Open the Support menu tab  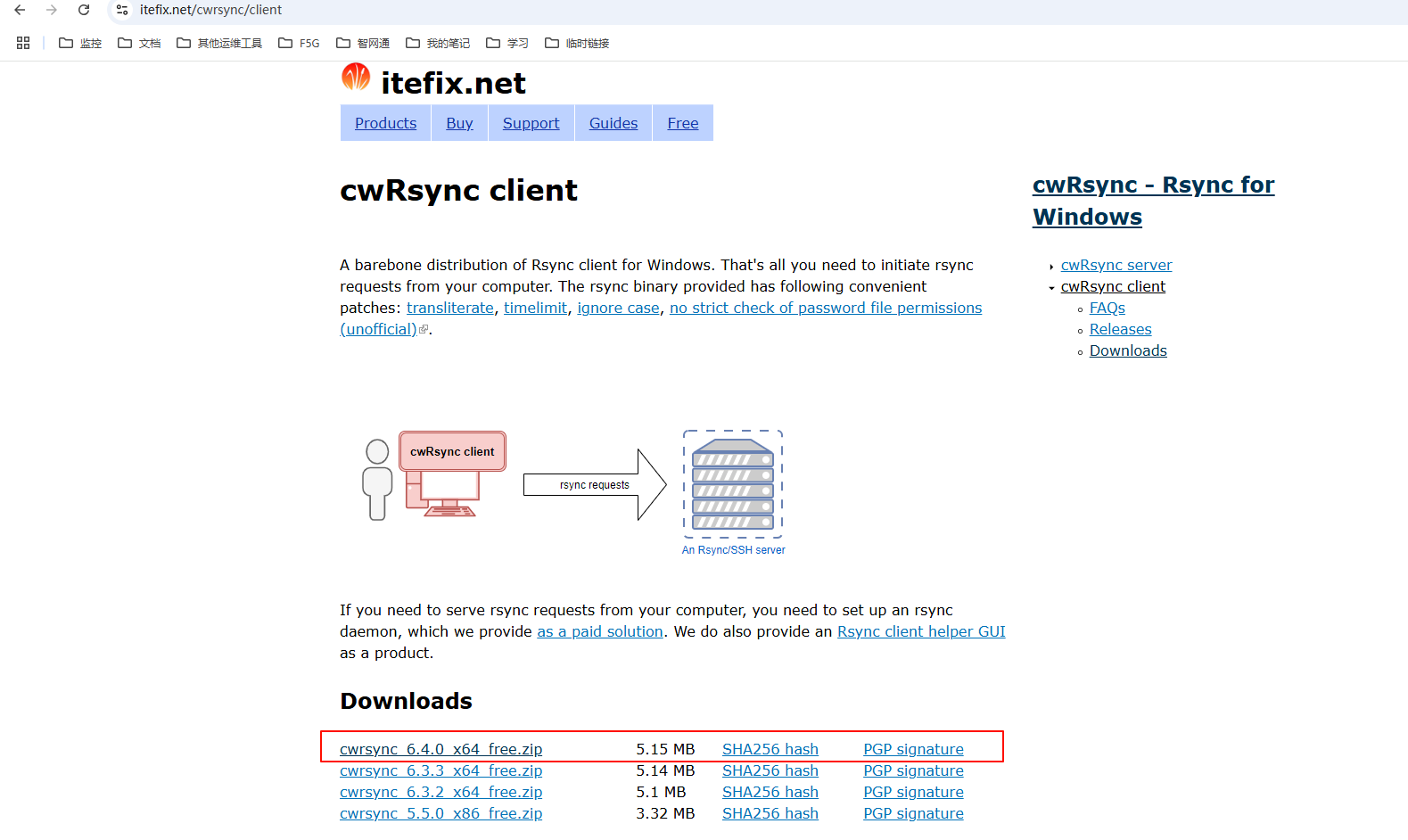(x=531, y=123)
